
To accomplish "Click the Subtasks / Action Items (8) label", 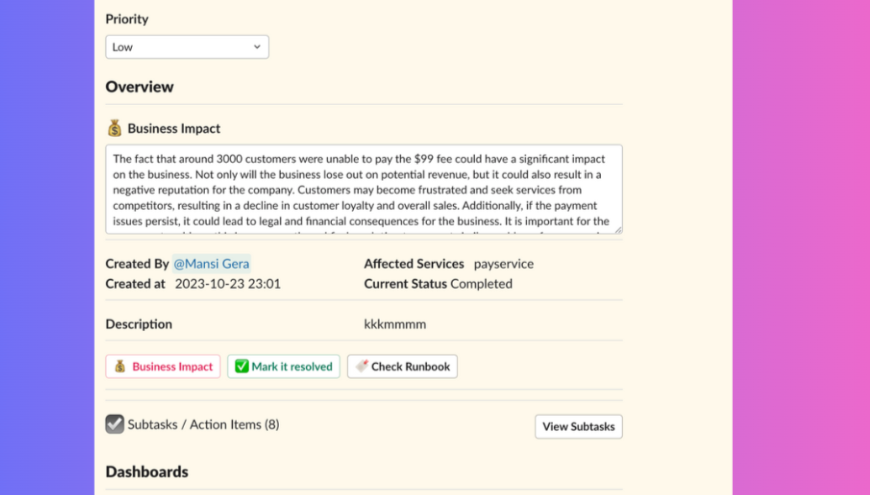I will [x=203, y=424].
